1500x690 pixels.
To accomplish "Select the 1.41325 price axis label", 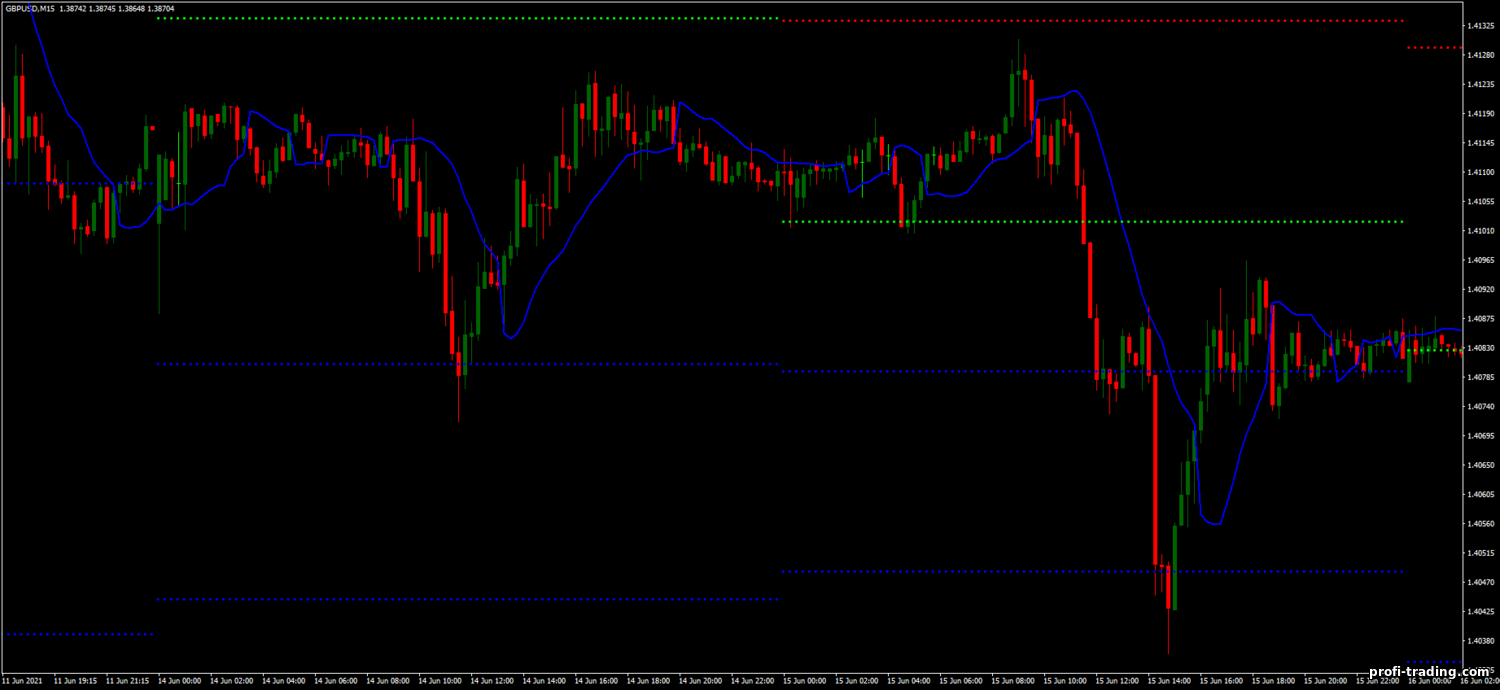I will pyautogui.click(x=1480, y=26).
